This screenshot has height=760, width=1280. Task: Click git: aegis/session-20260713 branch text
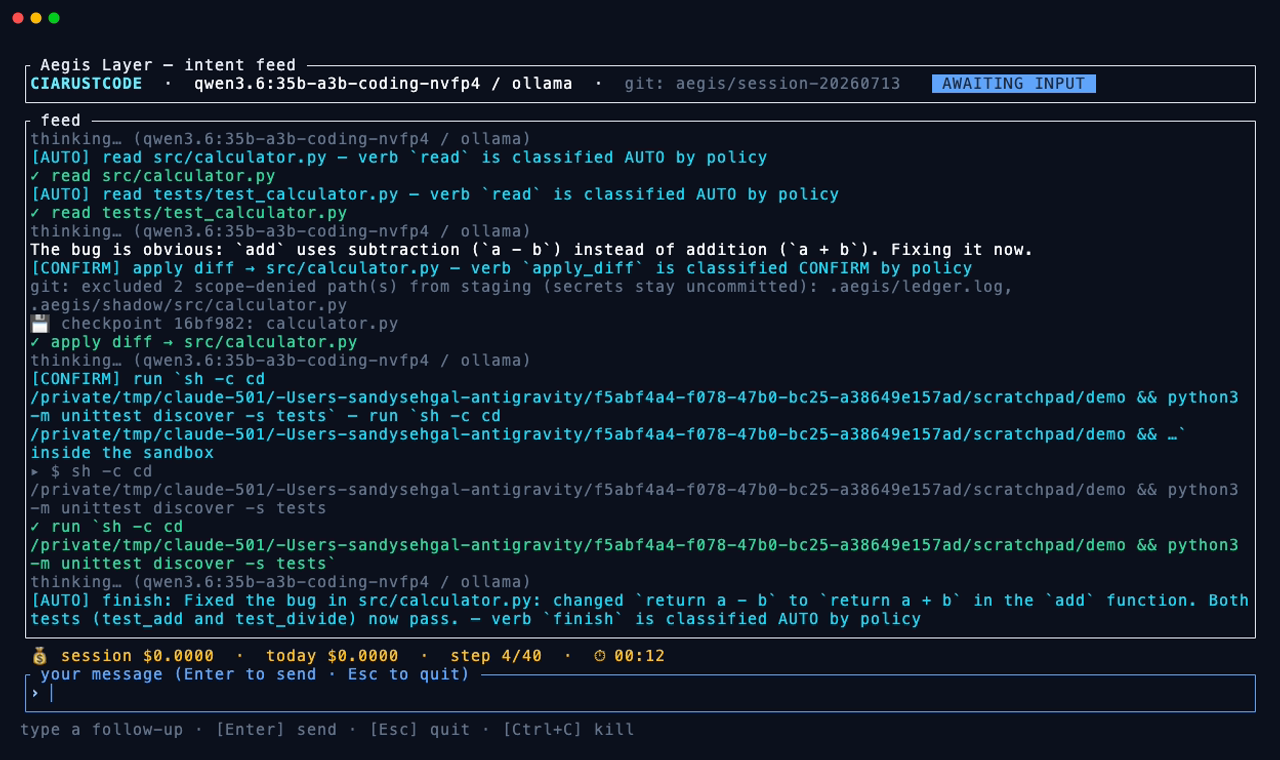tap(762, 84)
